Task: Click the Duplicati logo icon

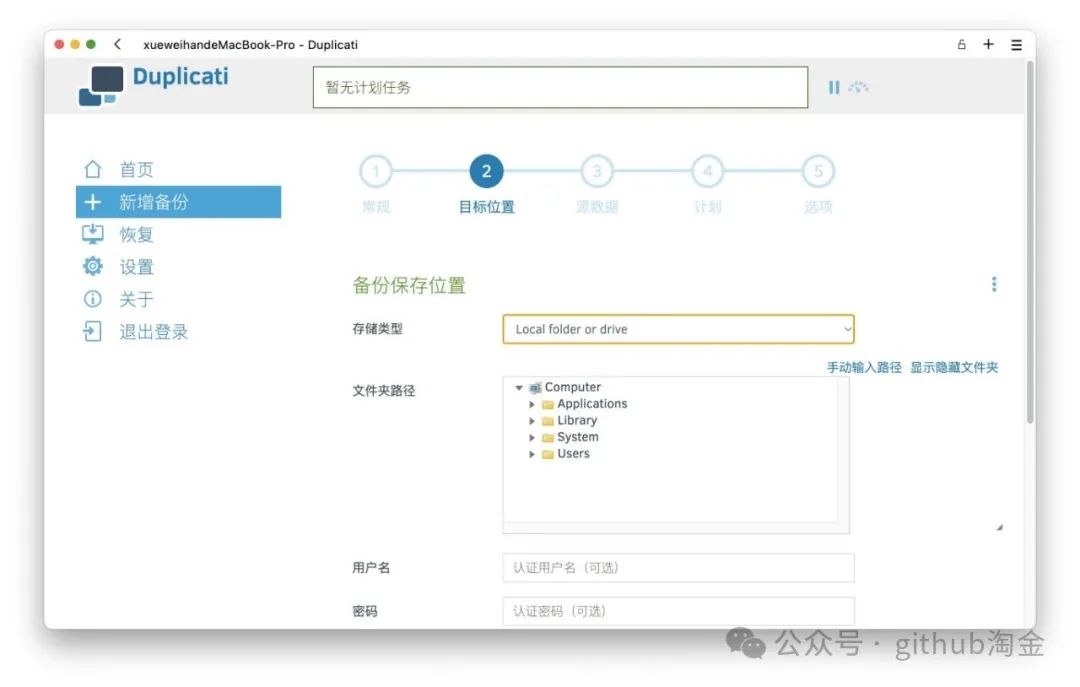Action: click(101, 85)
